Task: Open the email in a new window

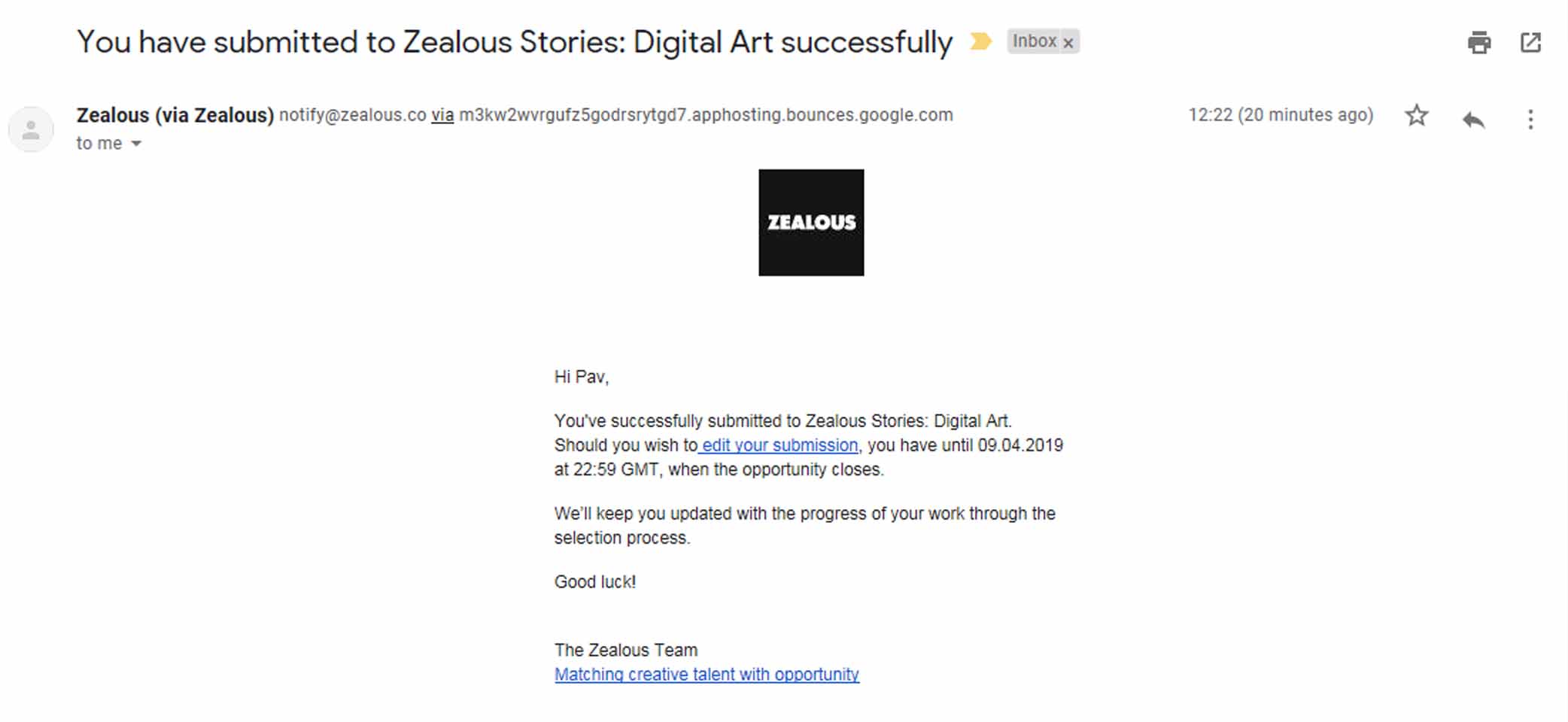Action: (1530, 42)
